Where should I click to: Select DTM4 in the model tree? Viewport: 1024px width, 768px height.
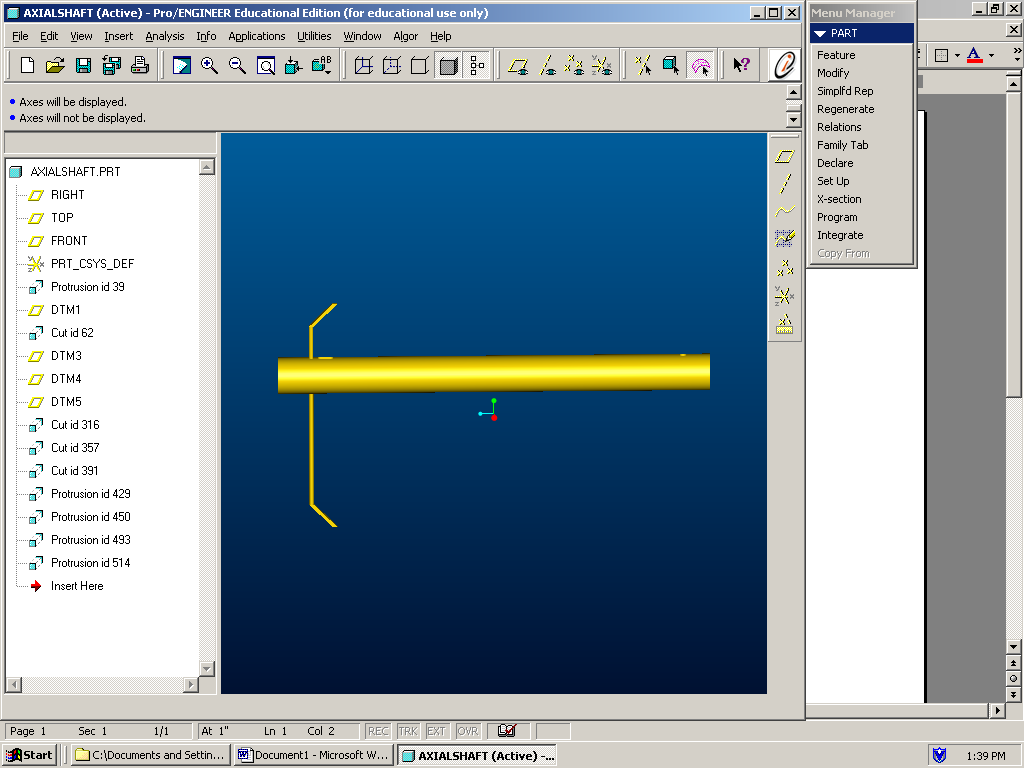click(66, 379)
